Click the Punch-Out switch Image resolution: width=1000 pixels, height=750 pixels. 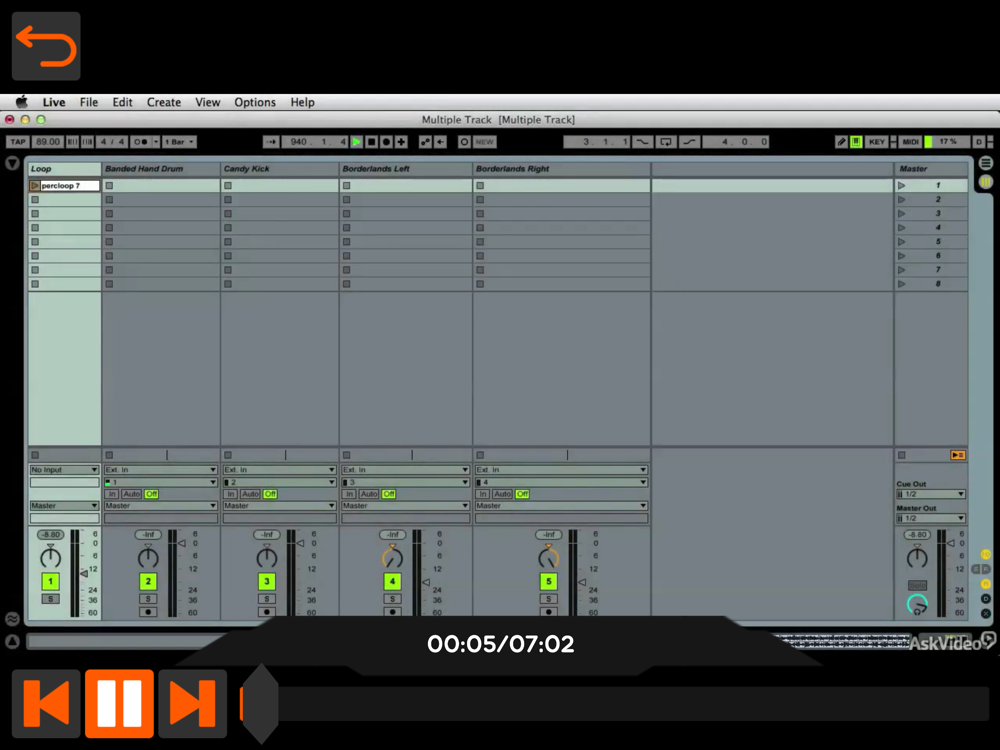click(x=689, y=142)
